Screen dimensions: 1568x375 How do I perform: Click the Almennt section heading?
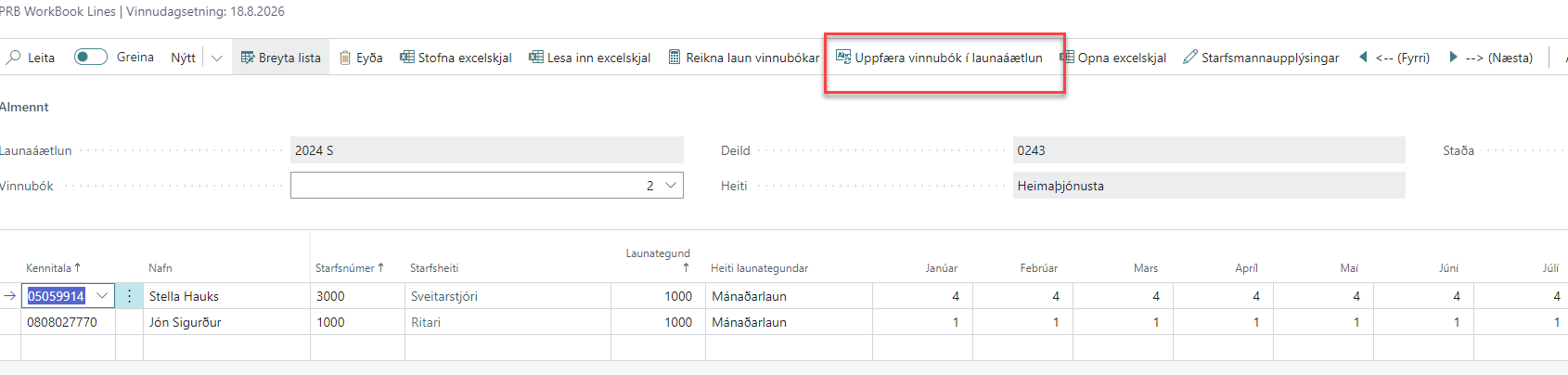[25, 107]
